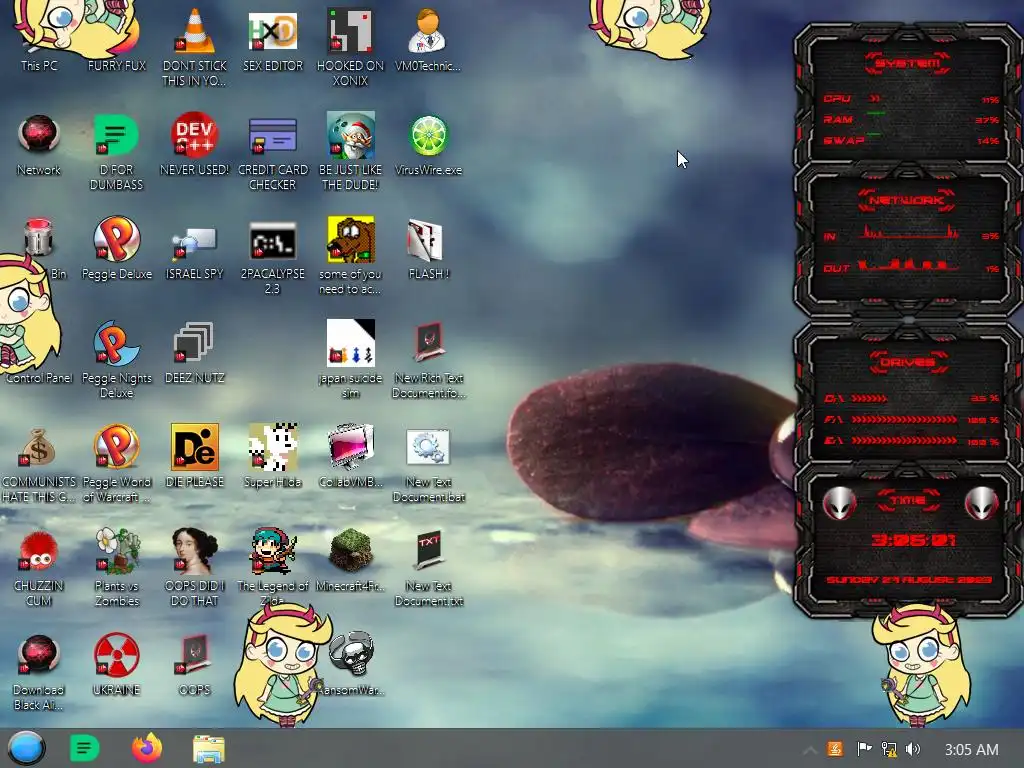
Task: Click orange tray application icon
Action: (x=835, y=749)
